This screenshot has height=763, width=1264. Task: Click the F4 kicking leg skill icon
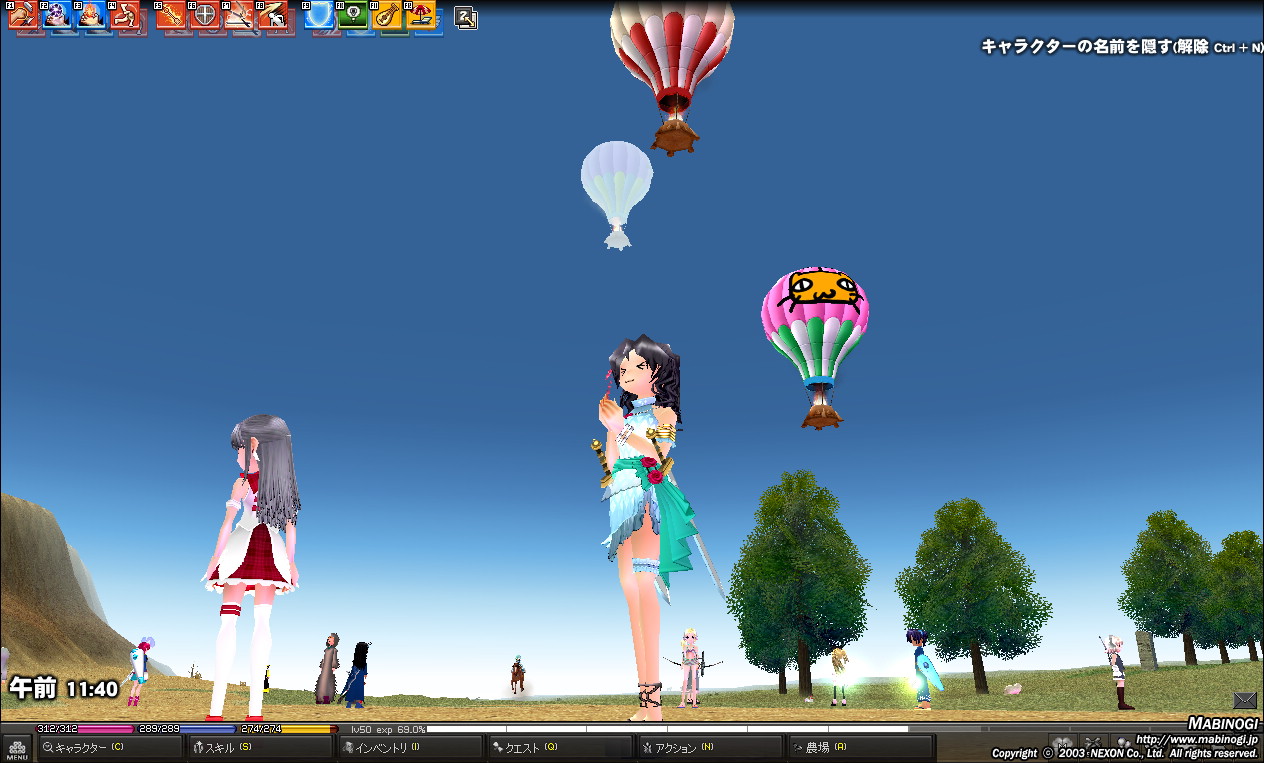(124, 15)
